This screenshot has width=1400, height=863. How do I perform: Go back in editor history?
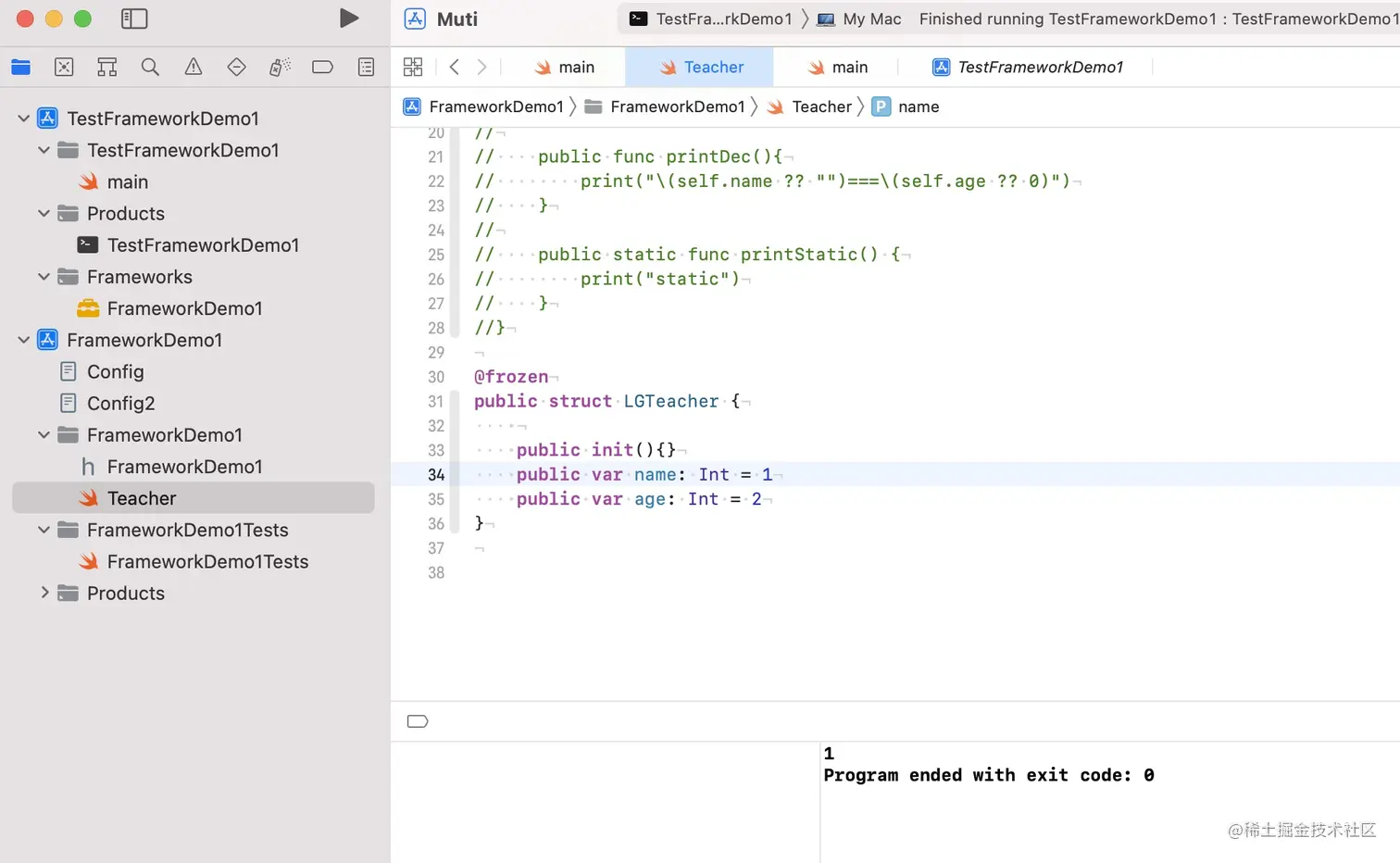point(454,67)
